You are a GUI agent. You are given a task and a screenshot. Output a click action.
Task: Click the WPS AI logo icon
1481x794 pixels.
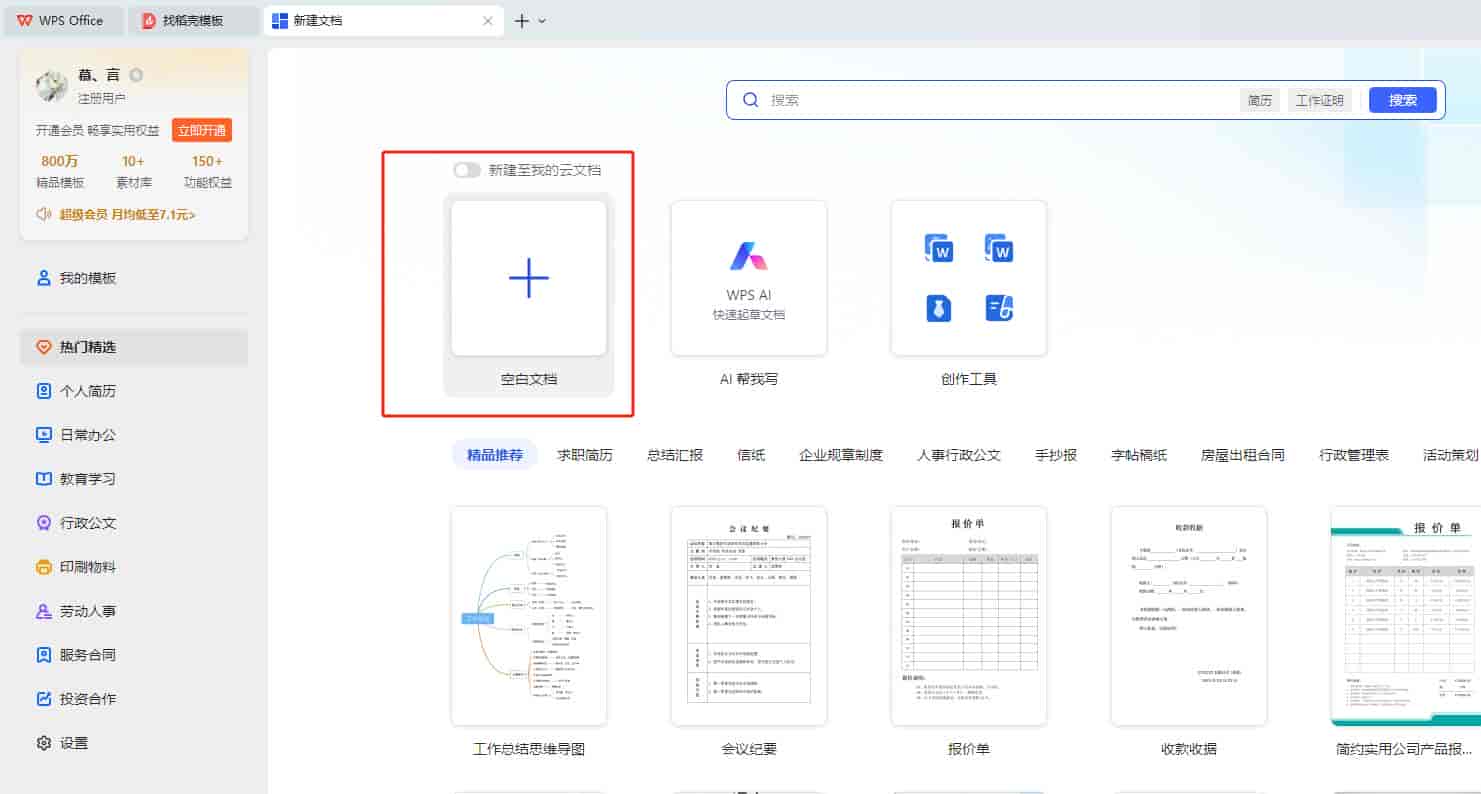point(749,257)
